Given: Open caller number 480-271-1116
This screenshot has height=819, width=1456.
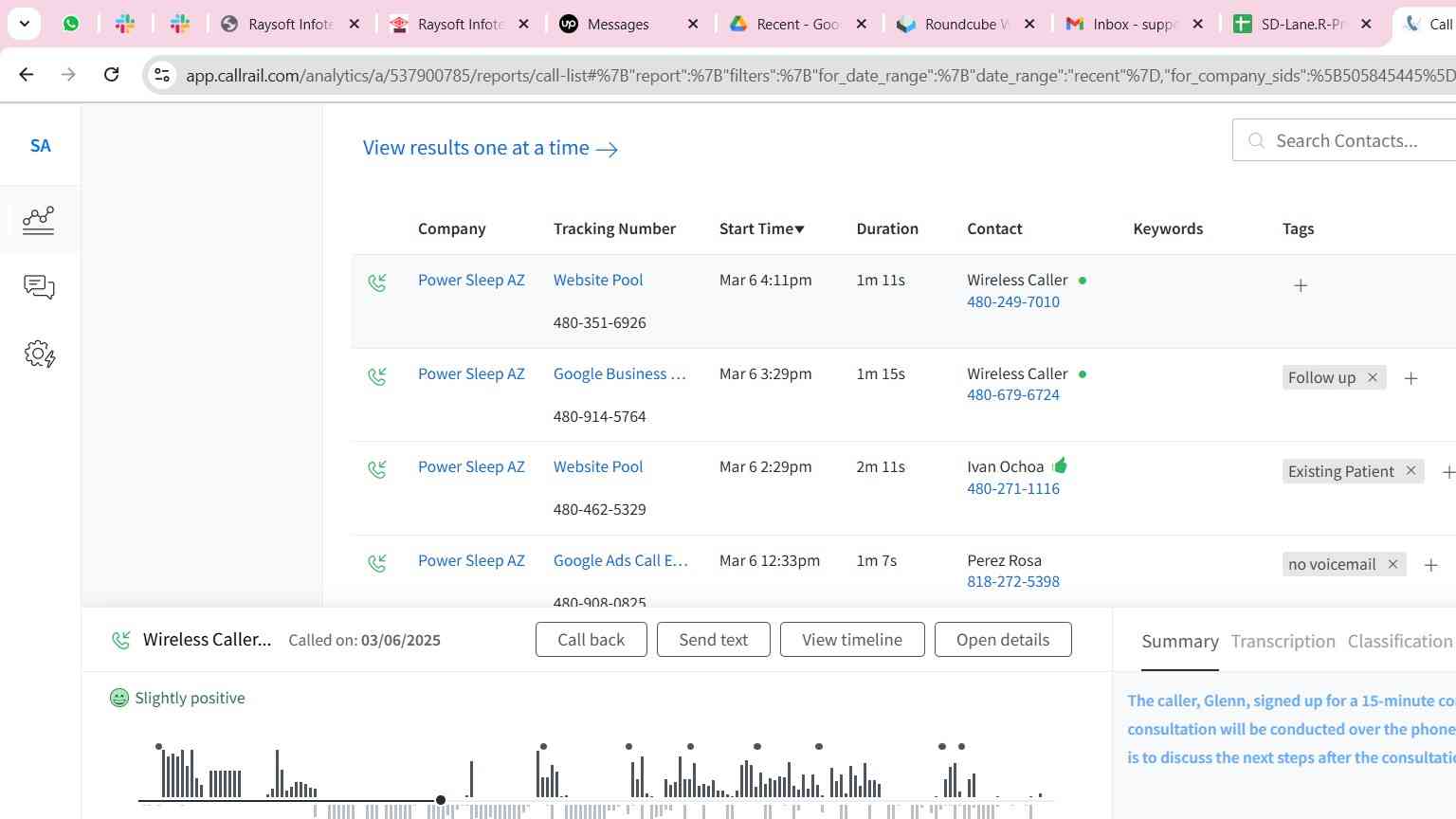Looking at the screenshot, I should [1013, 488].
